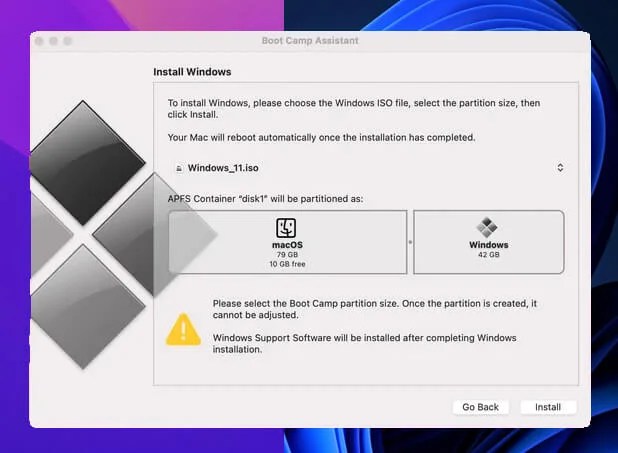Click the Boot Camp Assistant window title
Viewport: 618px width, 453px height.
[x=310, y=41]
